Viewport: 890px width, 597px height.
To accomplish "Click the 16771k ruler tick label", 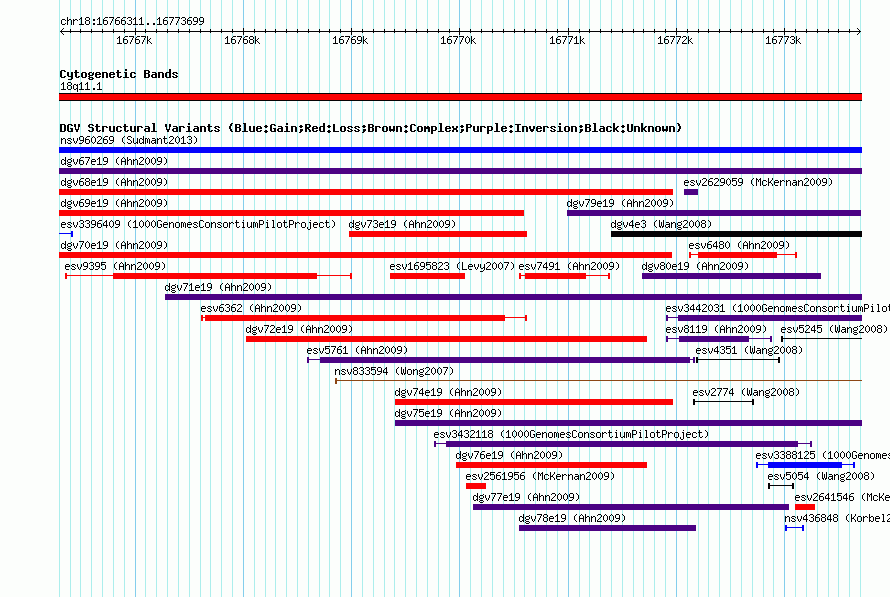I will (x=567, y=40).
